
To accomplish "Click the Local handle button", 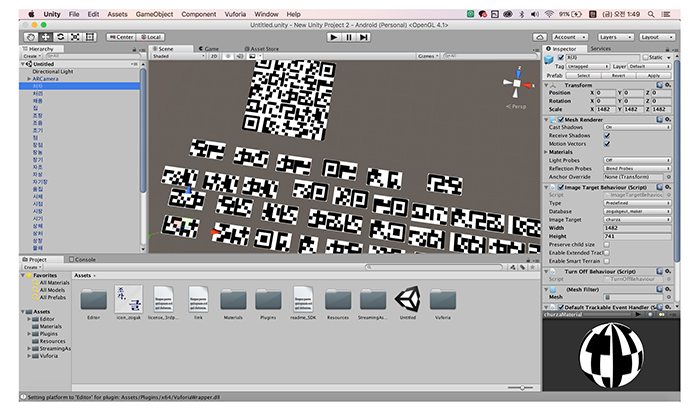I will (151, 37).
